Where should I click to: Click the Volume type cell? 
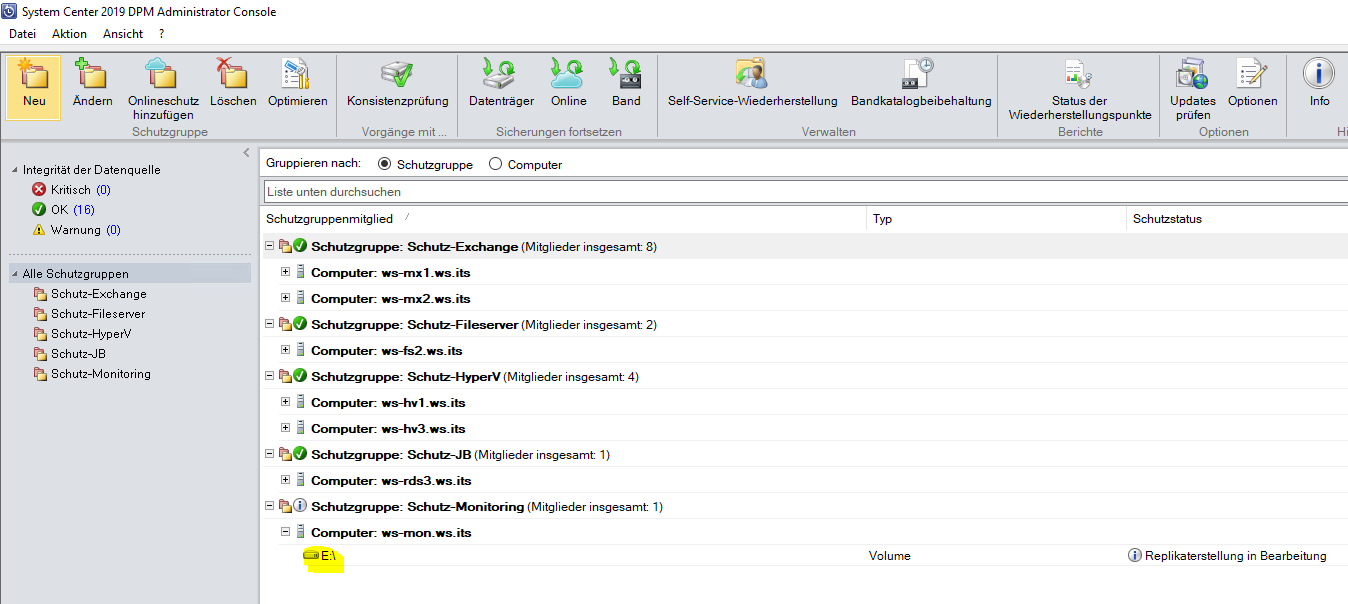(x=890, y=555)
